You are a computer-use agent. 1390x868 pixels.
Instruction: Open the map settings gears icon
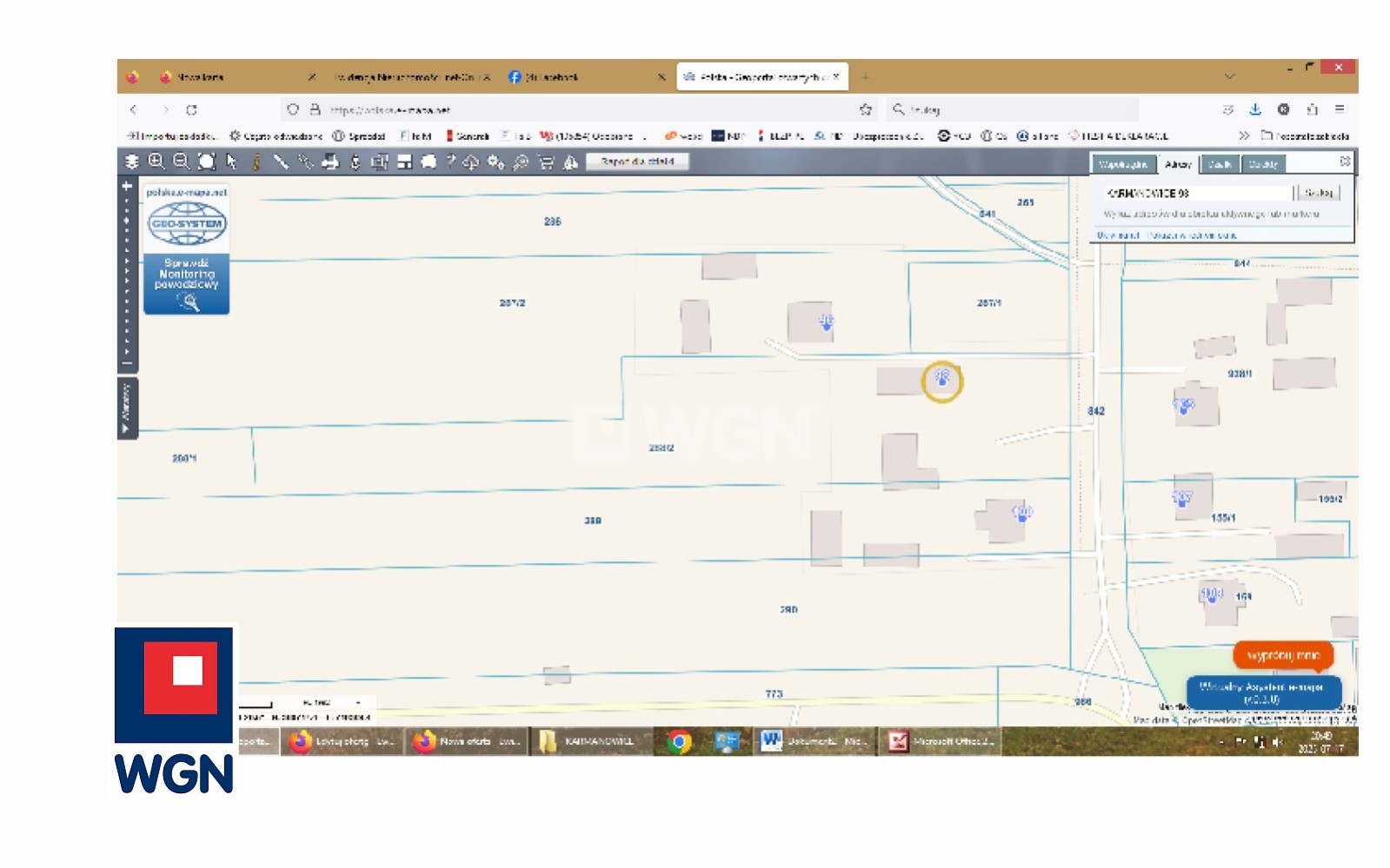pyautogui.click(x=495, y=162)
